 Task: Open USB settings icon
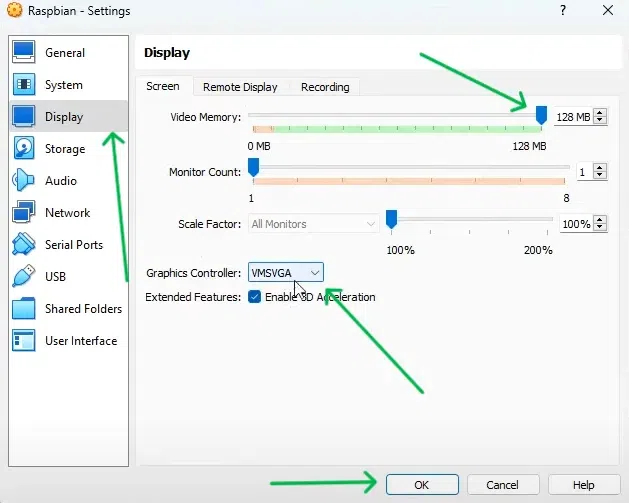pyautogui.click(x=25, y=277)
